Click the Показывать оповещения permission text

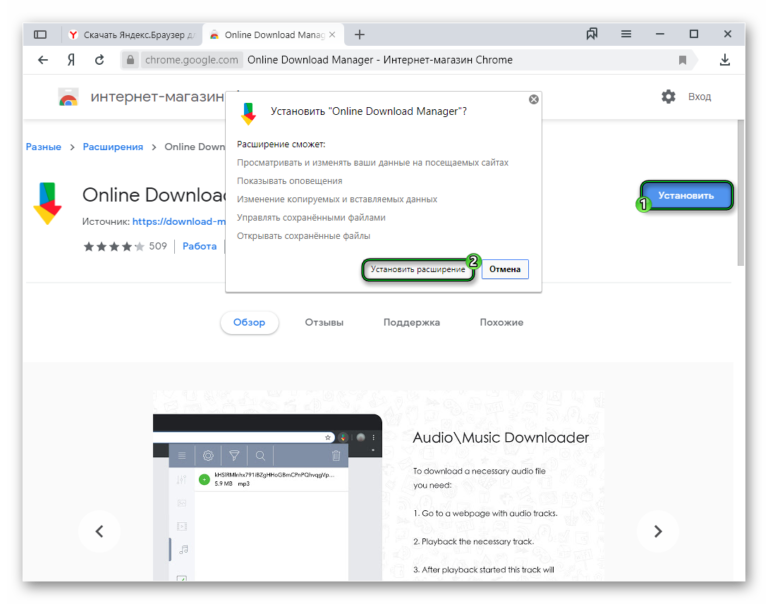tap(289, 181)
